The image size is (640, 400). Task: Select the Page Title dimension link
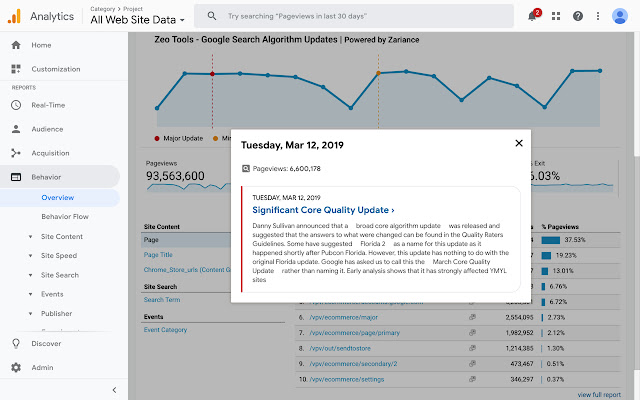point(160,255)
